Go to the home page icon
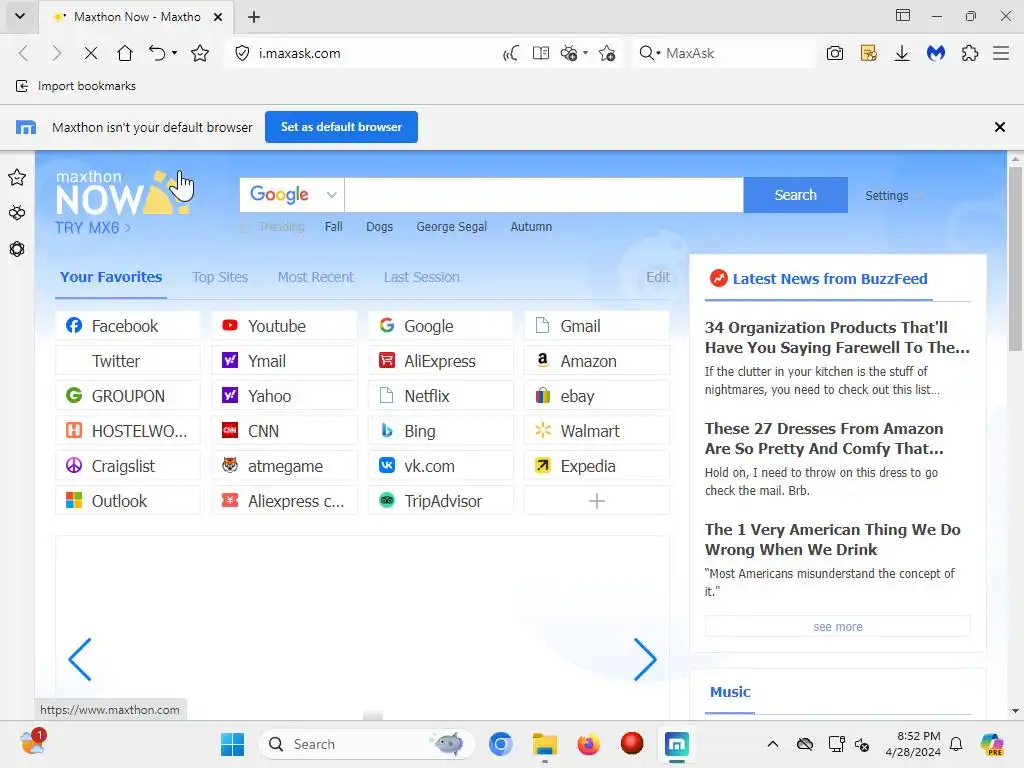 click(x=125, y=53)
